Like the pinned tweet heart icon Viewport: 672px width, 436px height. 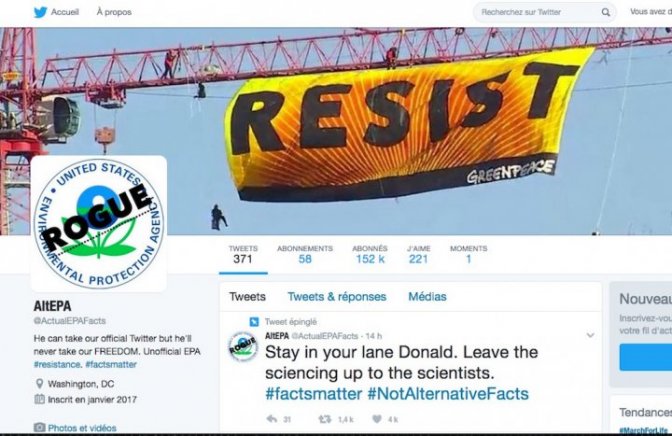377,419
